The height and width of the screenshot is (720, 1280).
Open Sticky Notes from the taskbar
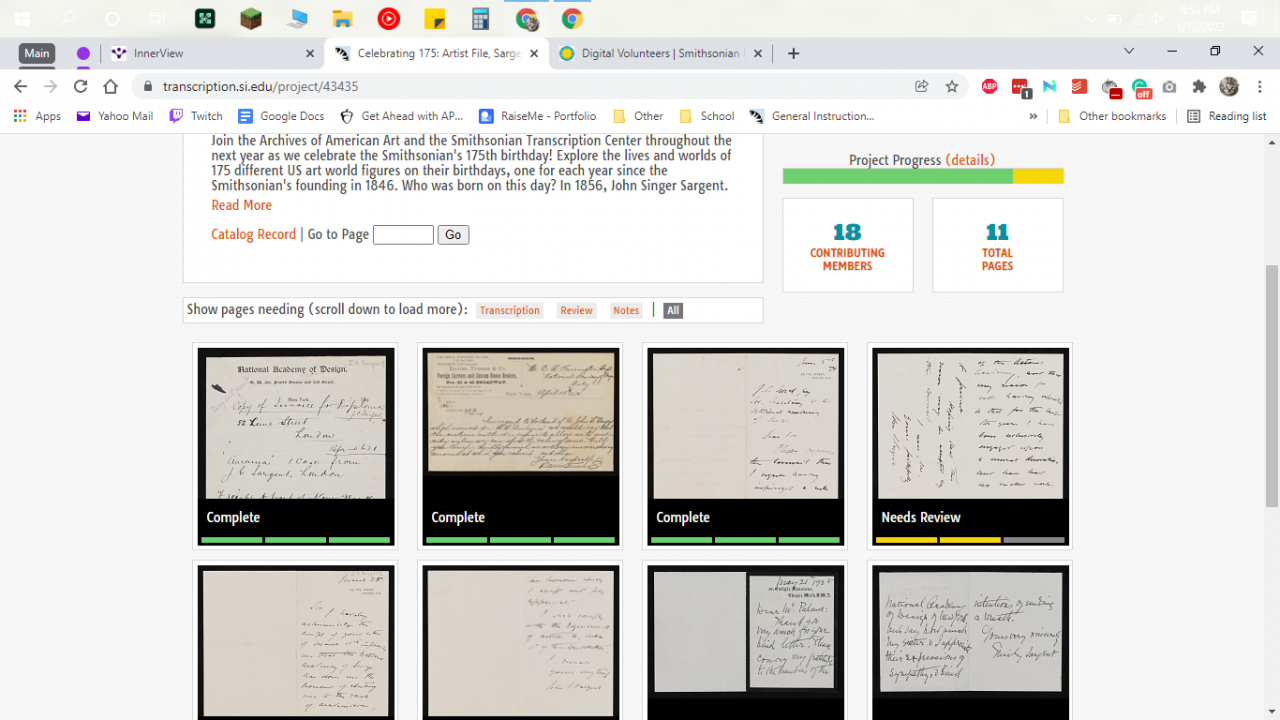[435, 18]
